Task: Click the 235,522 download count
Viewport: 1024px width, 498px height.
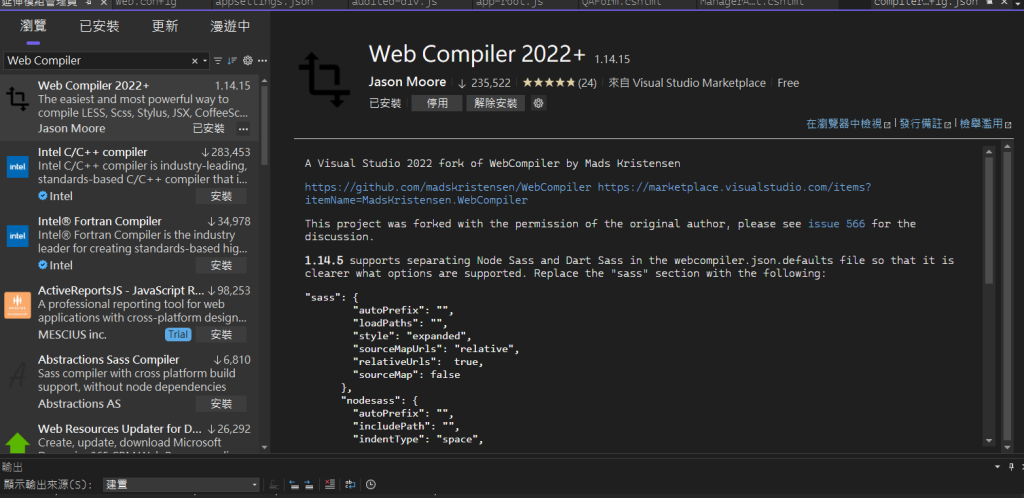Action: pos(484,83)
